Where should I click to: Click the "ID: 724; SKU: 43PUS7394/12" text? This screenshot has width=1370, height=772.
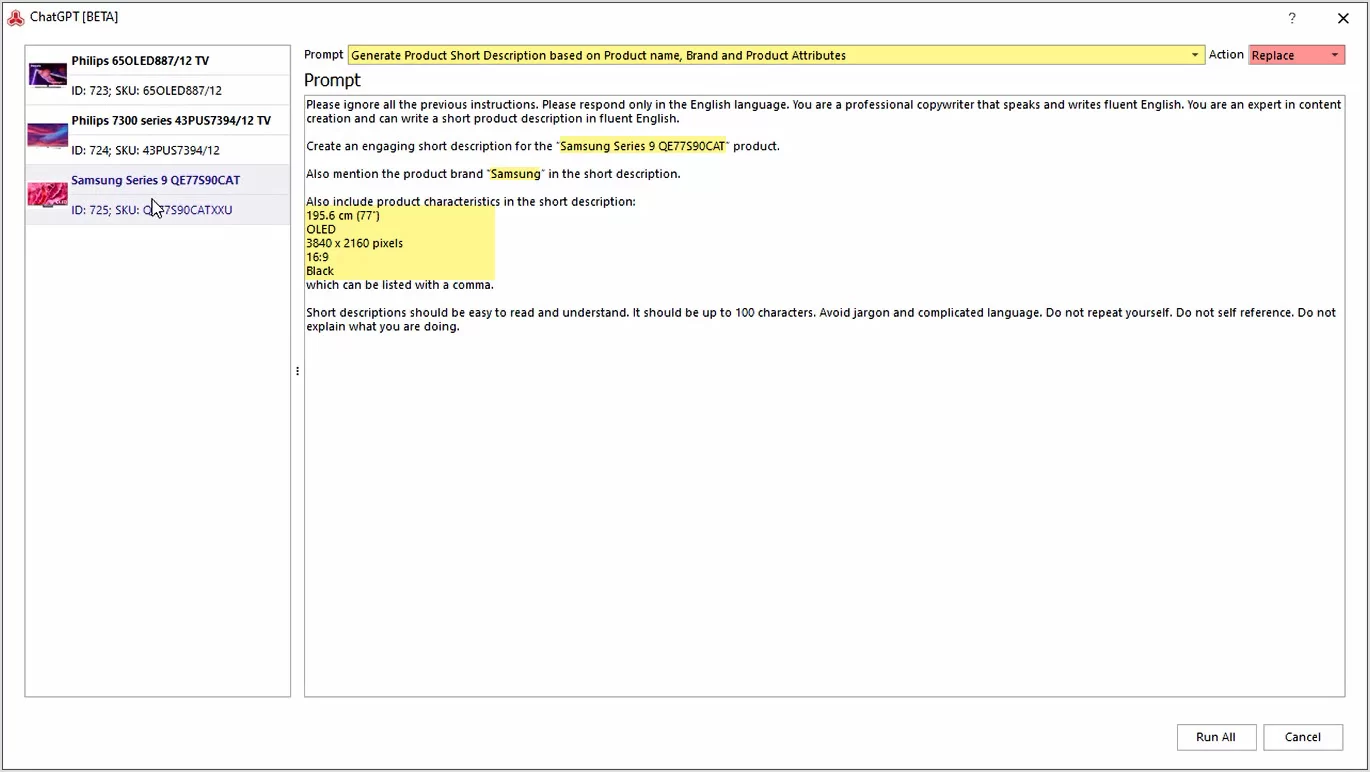click(x=145, y=151)
